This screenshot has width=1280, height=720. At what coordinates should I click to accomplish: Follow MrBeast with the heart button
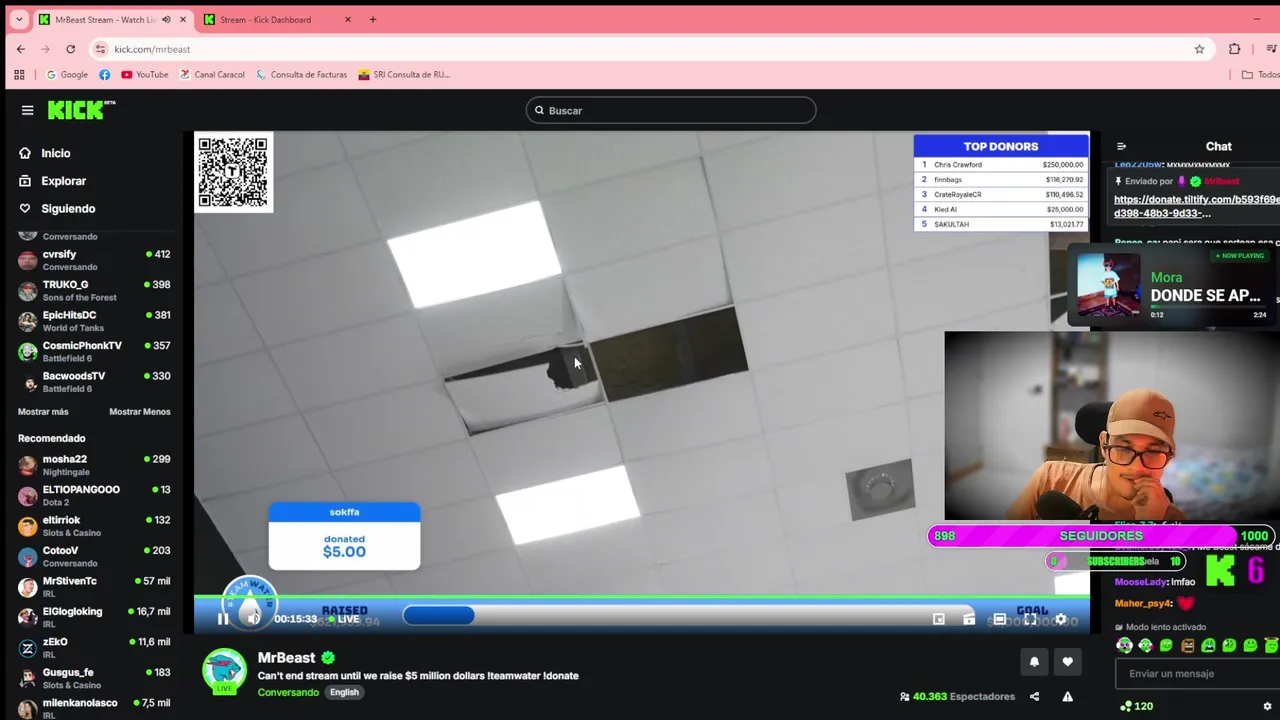click(x=1067, y=661)
